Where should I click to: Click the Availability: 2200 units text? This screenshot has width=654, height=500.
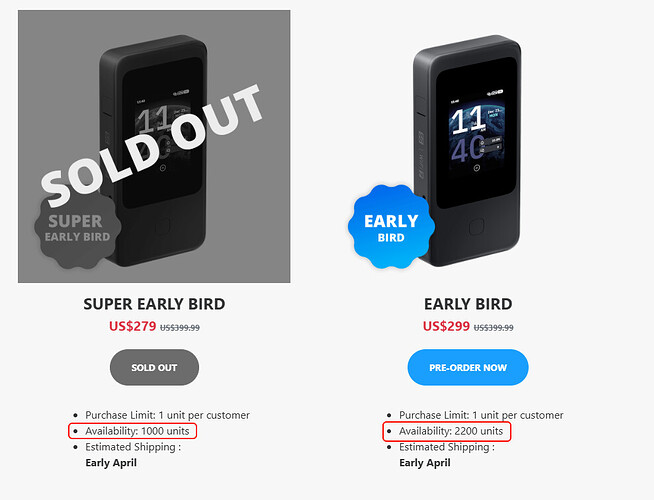(451, 431)
